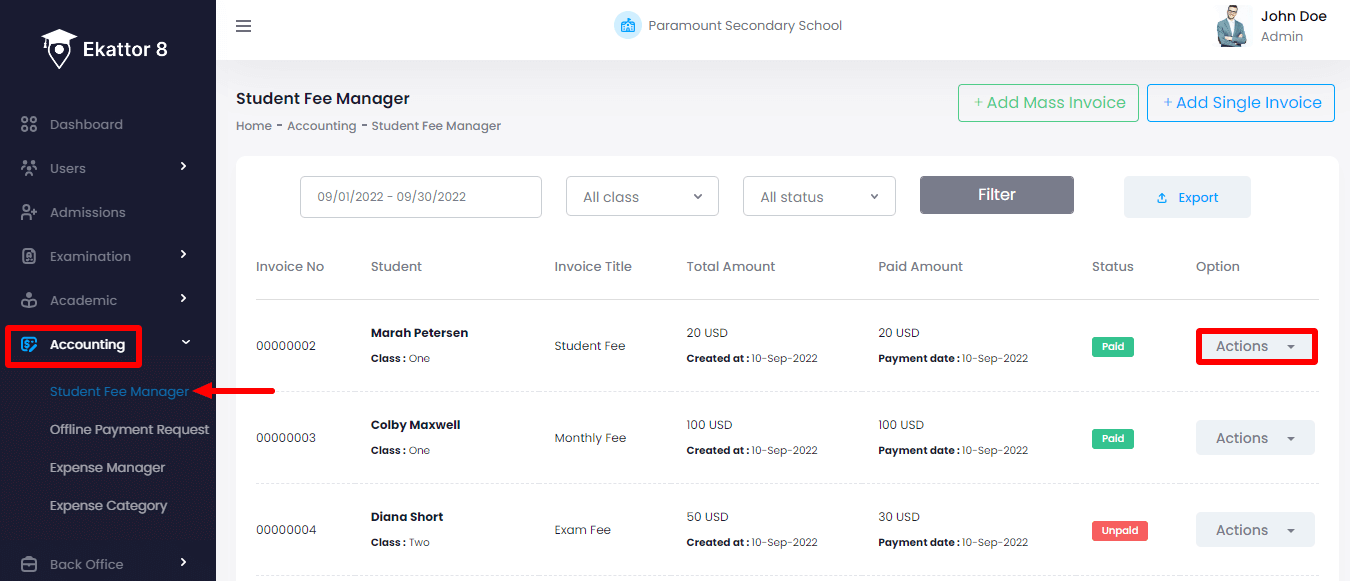The image size is (1350, 581).
Task: Click the Academic icon in sidebar
Action: pyautogui.click(x=29, y=300)
